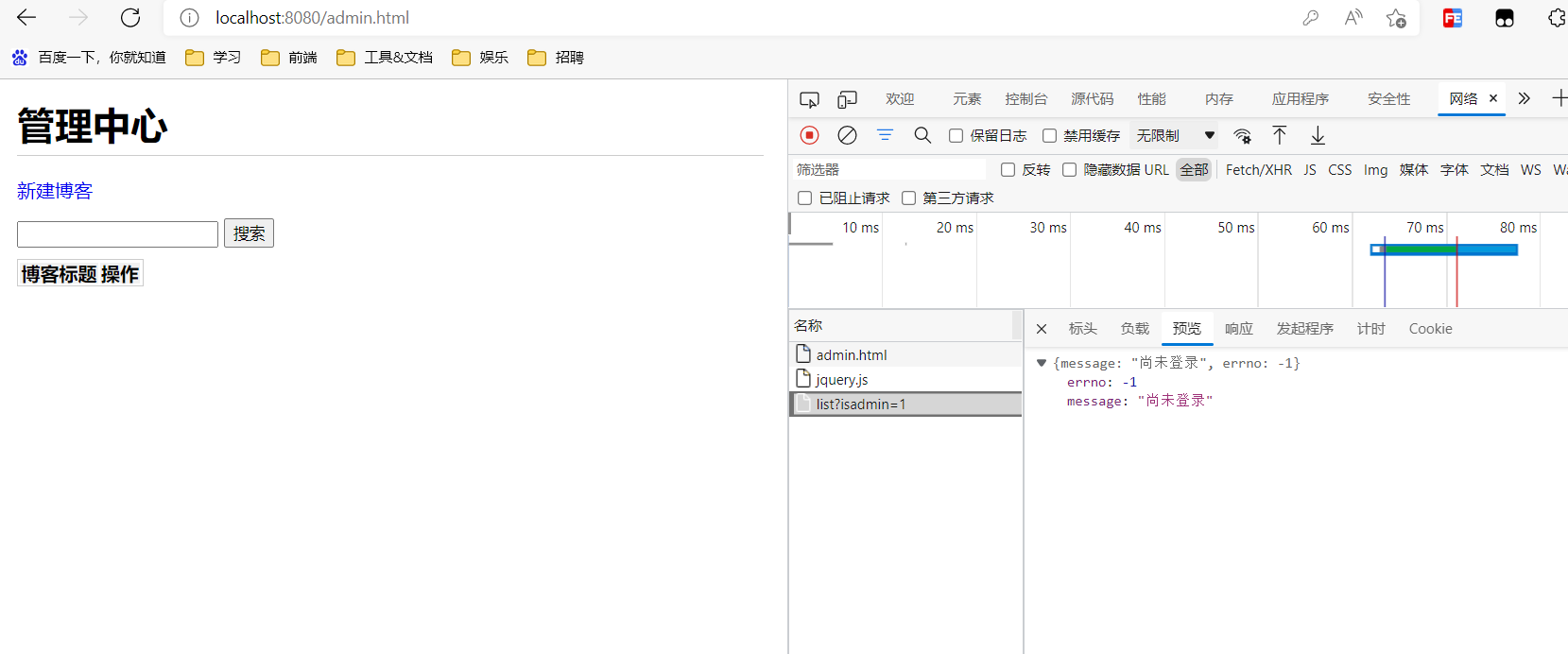The width and height of the screenshot is (1568, 654).
Task: Open the 新建博客 link
Action: (x=55, y=191)
